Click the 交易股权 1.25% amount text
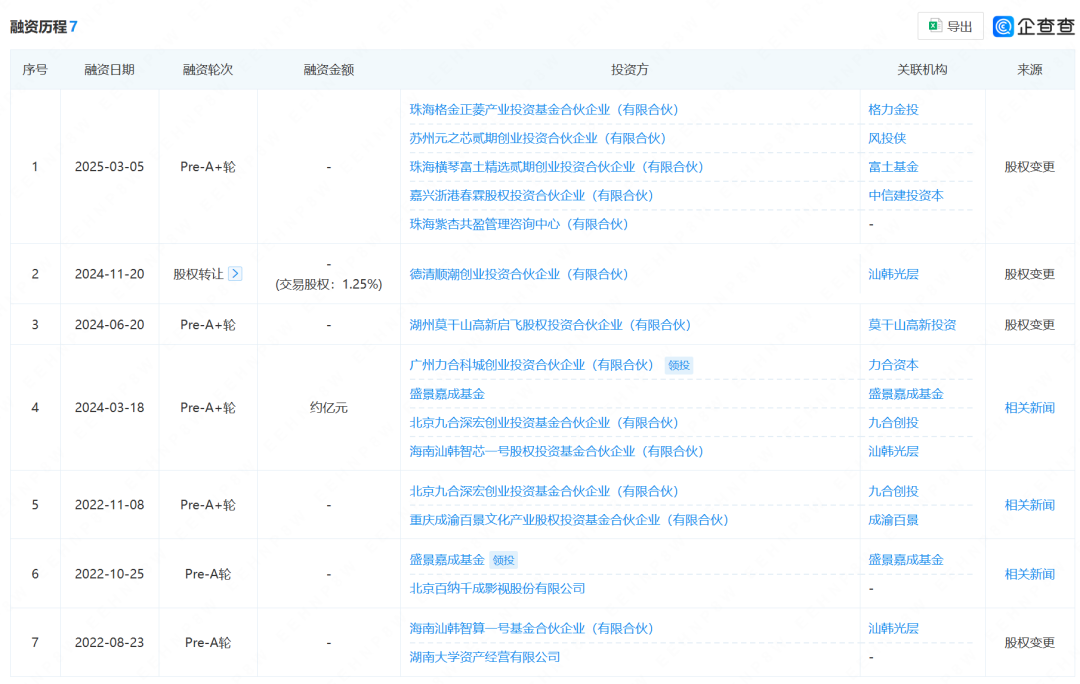Viewport: 1080px width, 684px height. (329, 284)
